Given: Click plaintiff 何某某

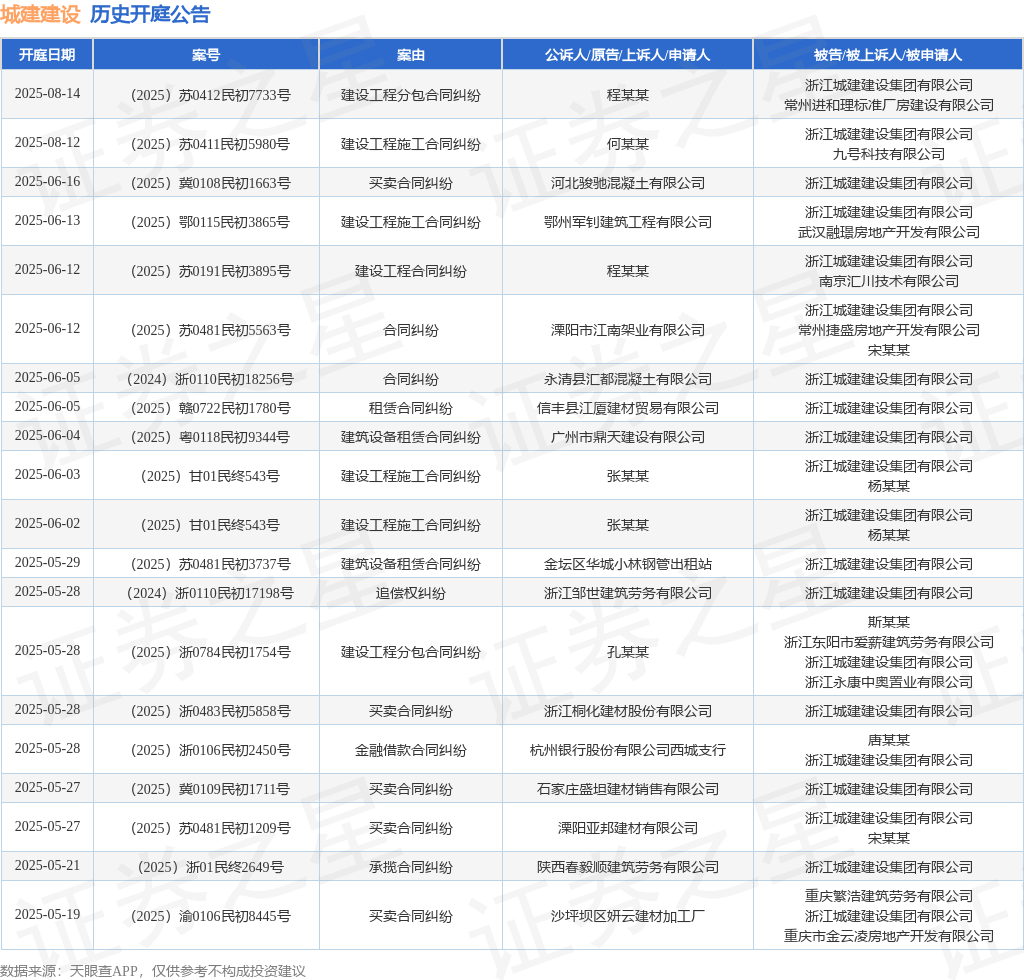Looking at the screenshot, I should point(628,144).
